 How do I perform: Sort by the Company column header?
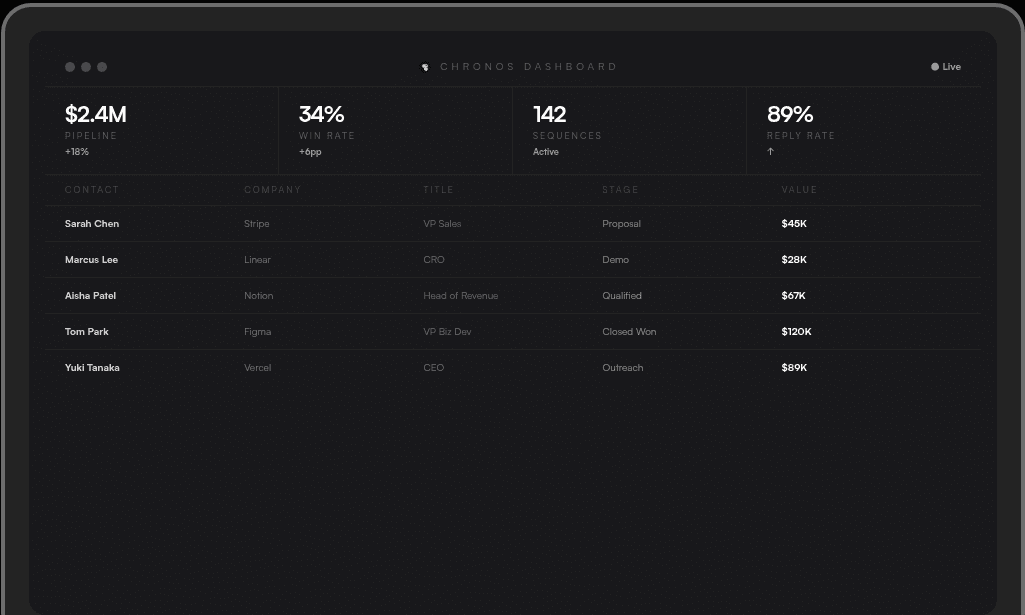(272, 190)
